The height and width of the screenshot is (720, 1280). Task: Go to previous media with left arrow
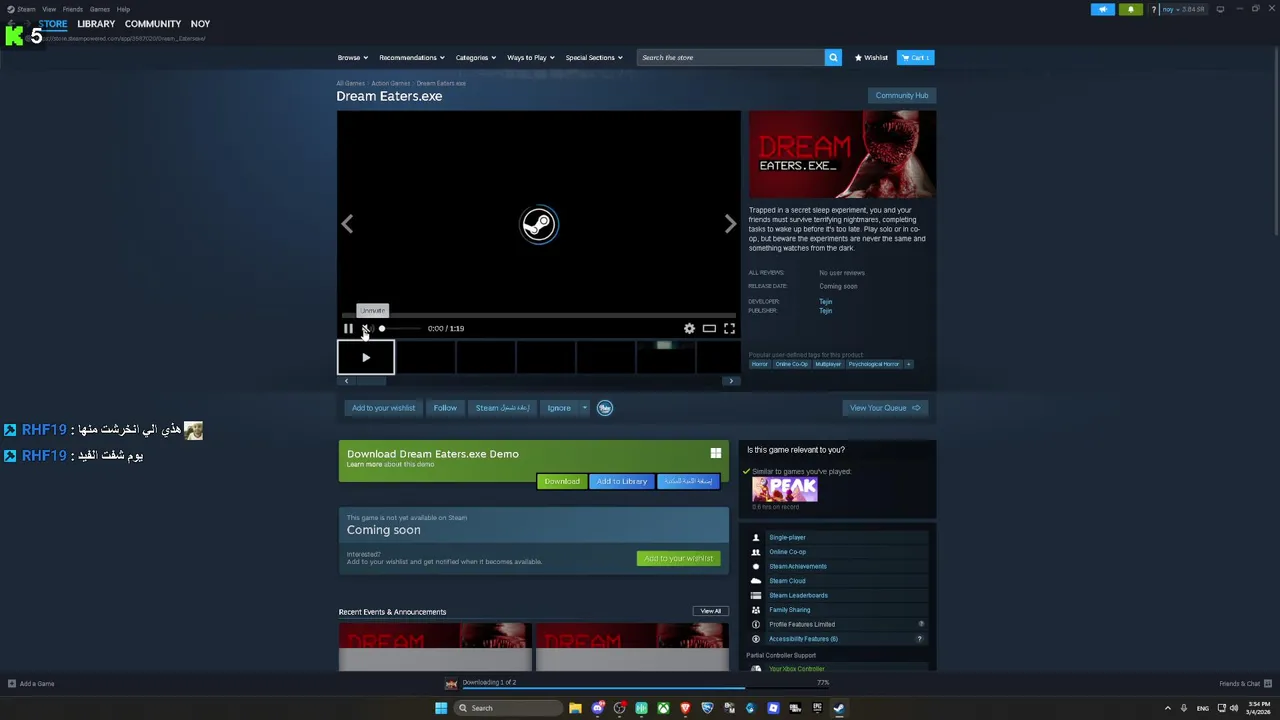(x=347, y=224)
